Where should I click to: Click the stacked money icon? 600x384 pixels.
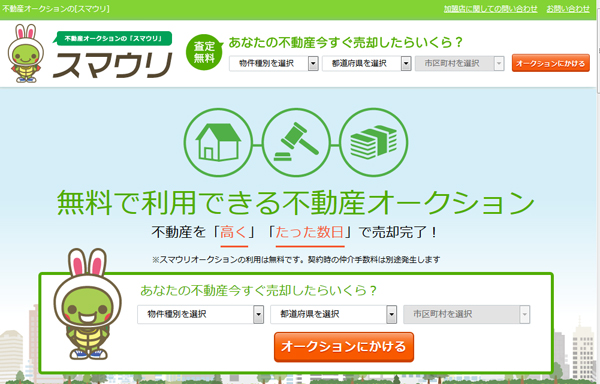tap(374, 142)
